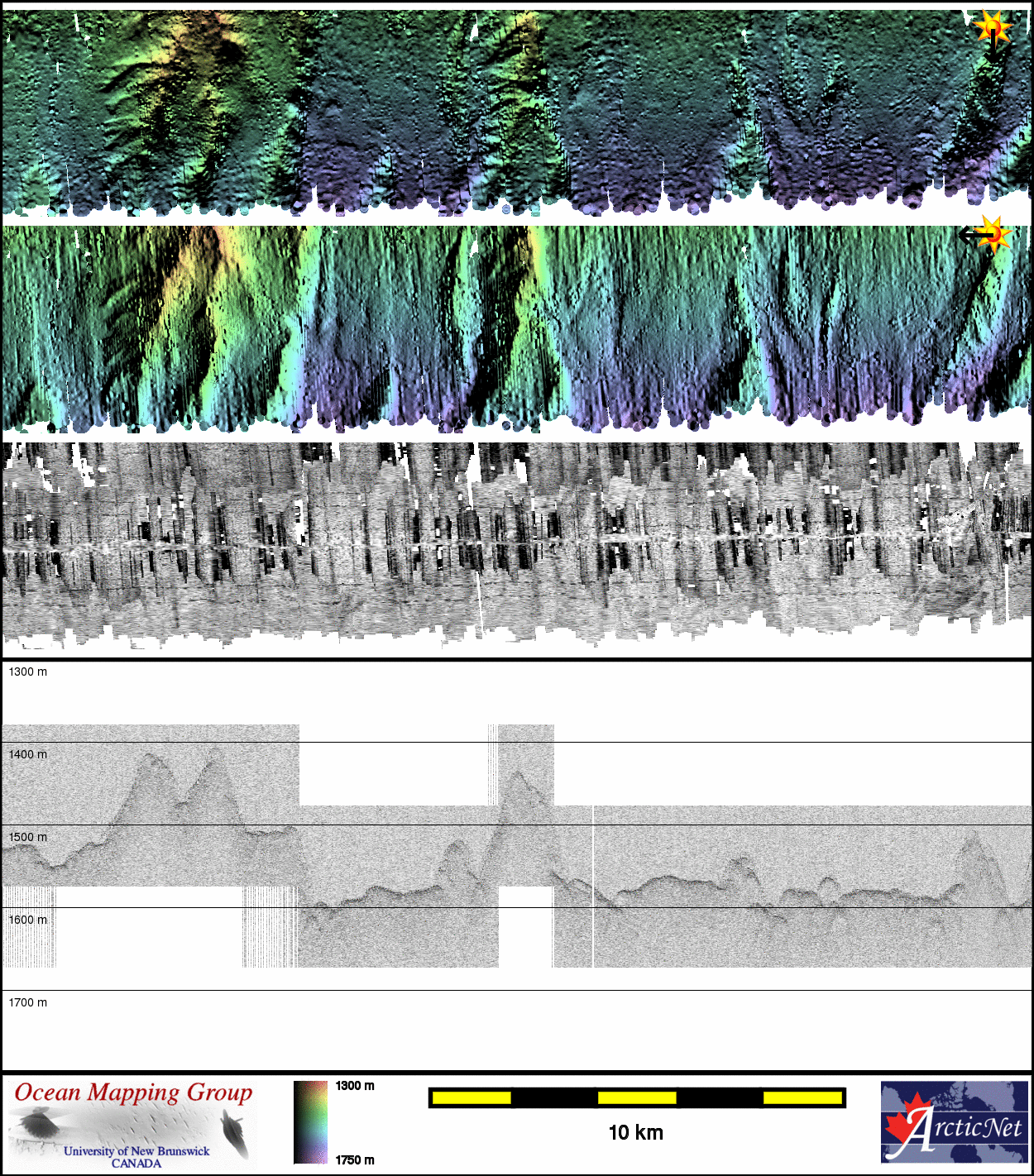Screen dimensions: 1034x1176
Task: Click the black left-pointing arrow beside second sun
Action: (969, 236)
